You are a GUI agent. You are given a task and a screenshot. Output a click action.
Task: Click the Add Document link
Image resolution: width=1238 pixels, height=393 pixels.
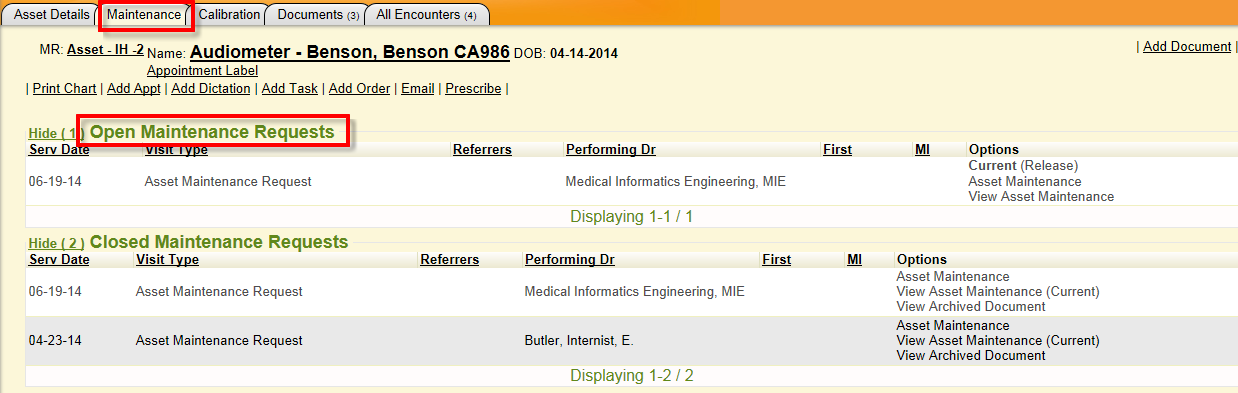pos(1187,46)
